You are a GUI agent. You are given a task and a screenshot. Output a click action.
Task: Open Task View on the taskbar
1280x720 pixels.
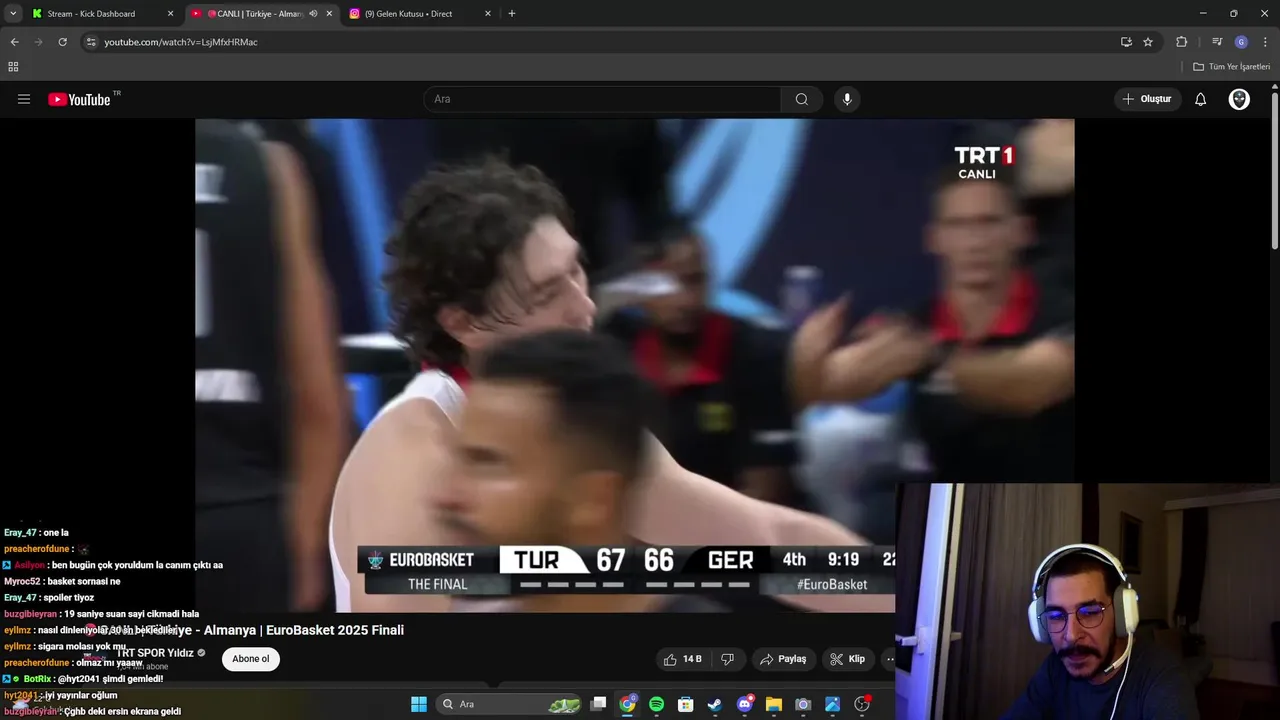(598, 704)
